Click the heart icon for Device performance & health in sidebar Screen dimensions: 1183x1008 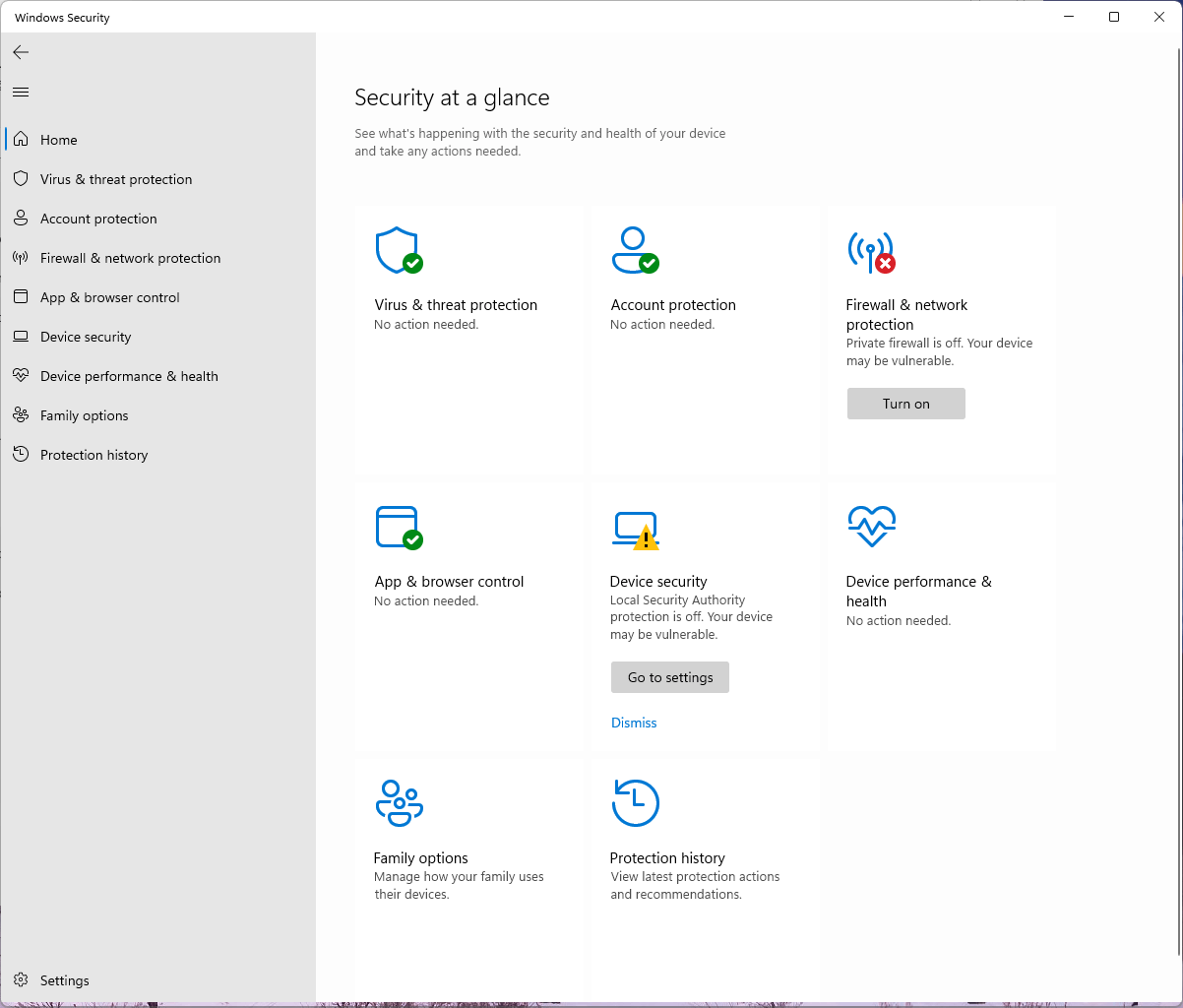coord(21,376)
